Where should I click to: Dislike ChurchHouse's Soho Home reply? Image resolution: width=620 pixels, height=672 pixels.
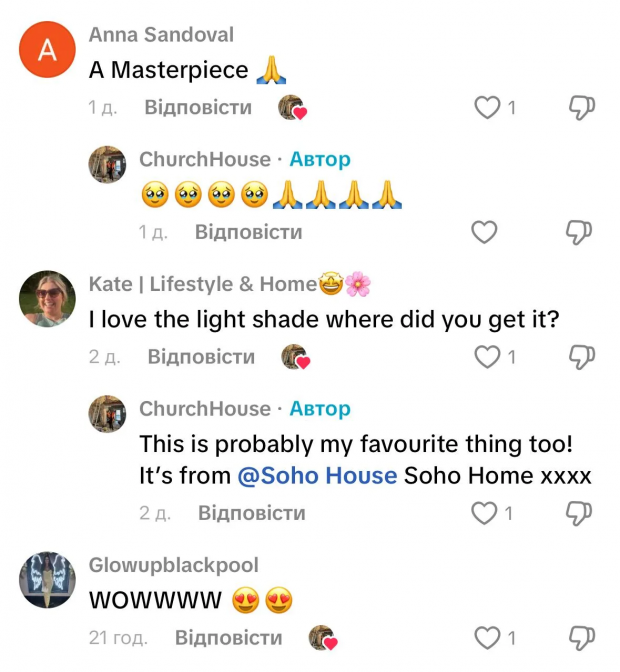coord(579,513)
